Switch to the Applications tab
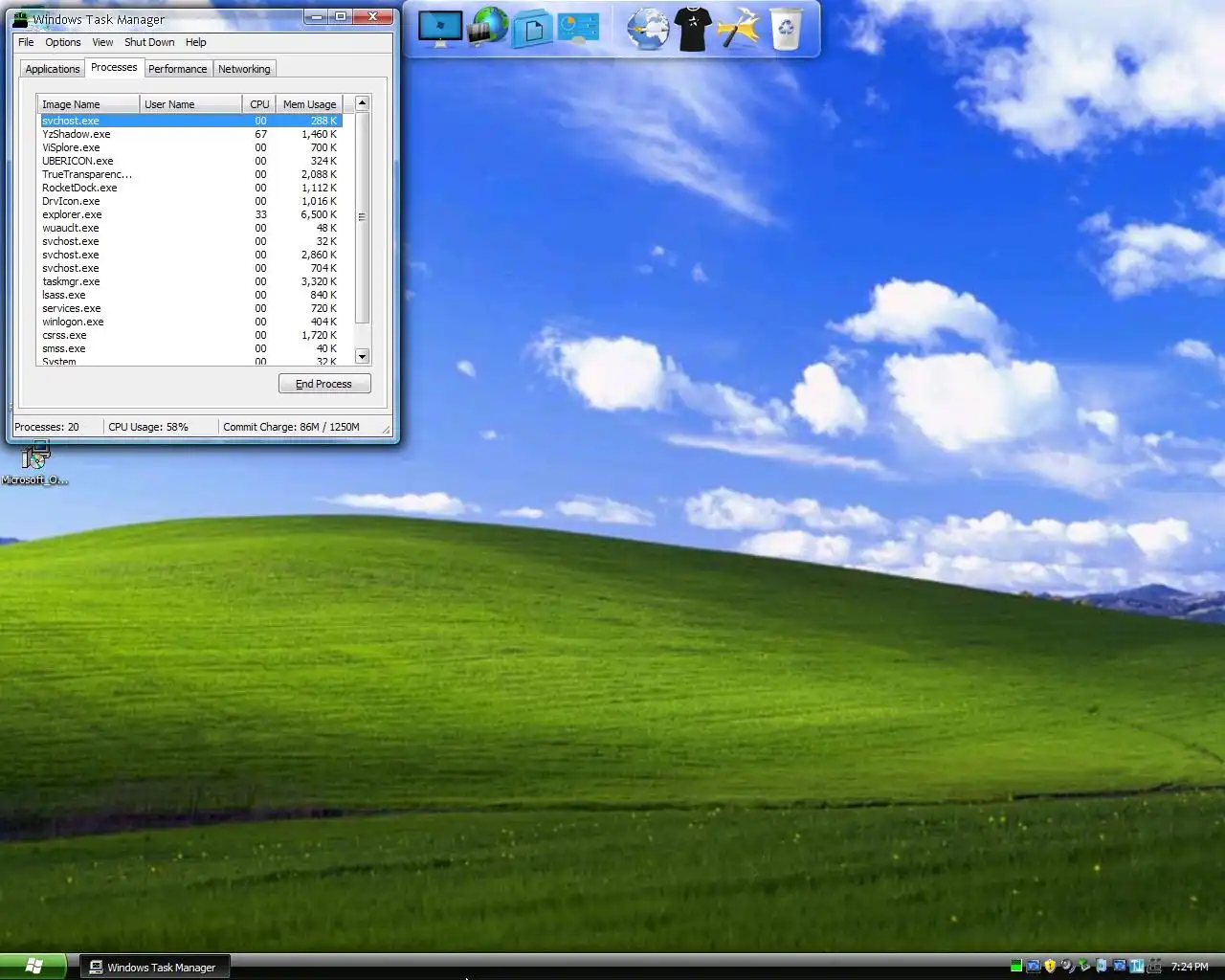Screen dimensions: 1225x980 click(x=53, y=69)
